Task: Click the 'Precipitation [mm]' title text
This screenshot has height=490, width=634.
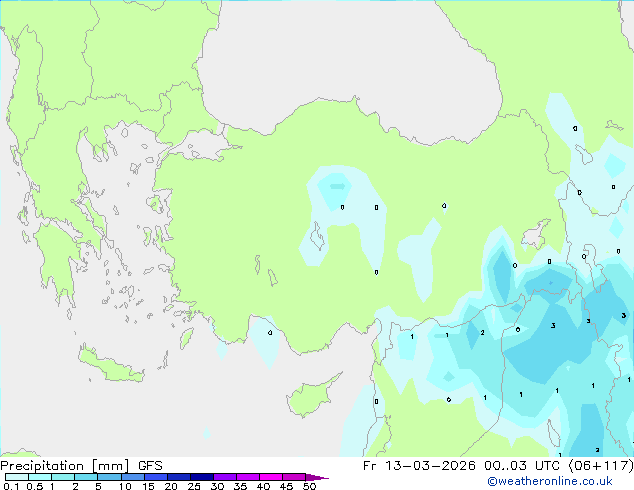Action: tap(65, 466)
